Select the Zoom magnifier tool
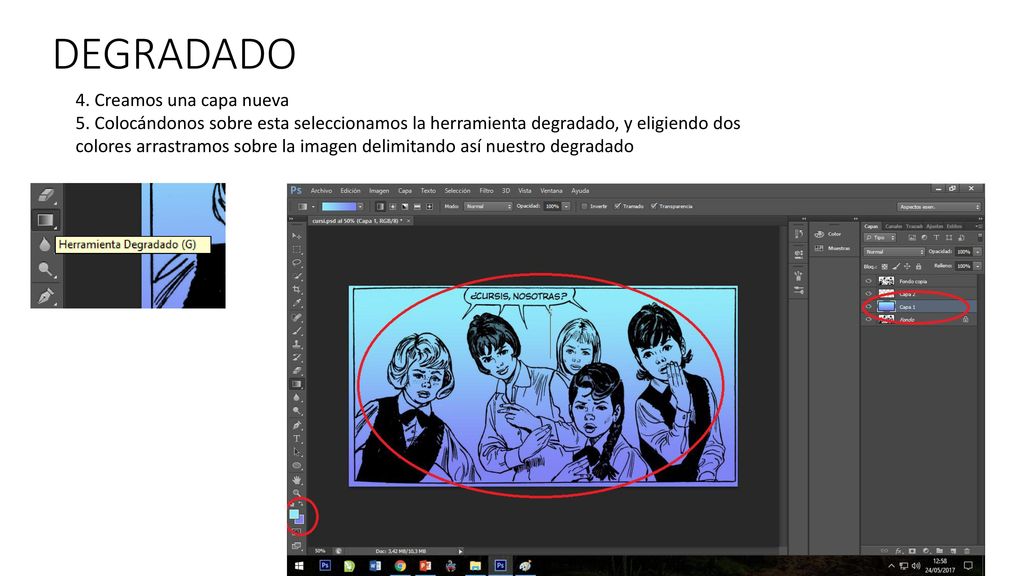 [x=296, y=493]
